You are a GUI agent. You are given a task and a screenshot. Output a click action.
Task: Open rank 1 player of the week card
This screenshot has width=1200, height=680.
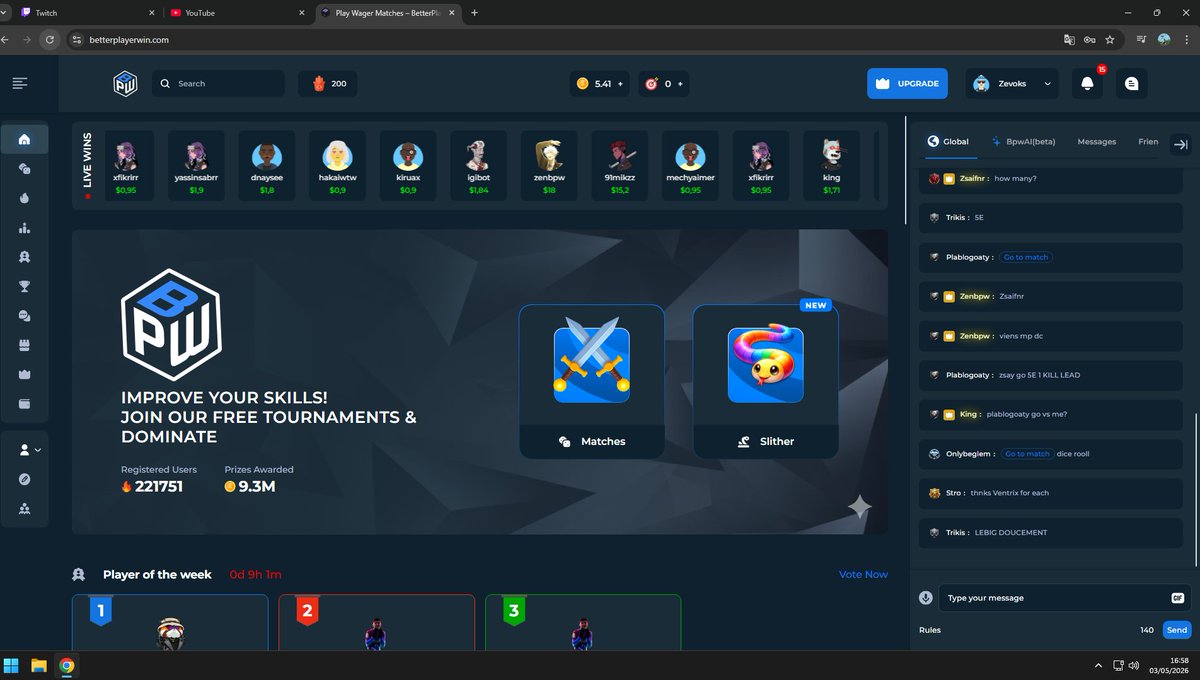[x=170, y=623]
